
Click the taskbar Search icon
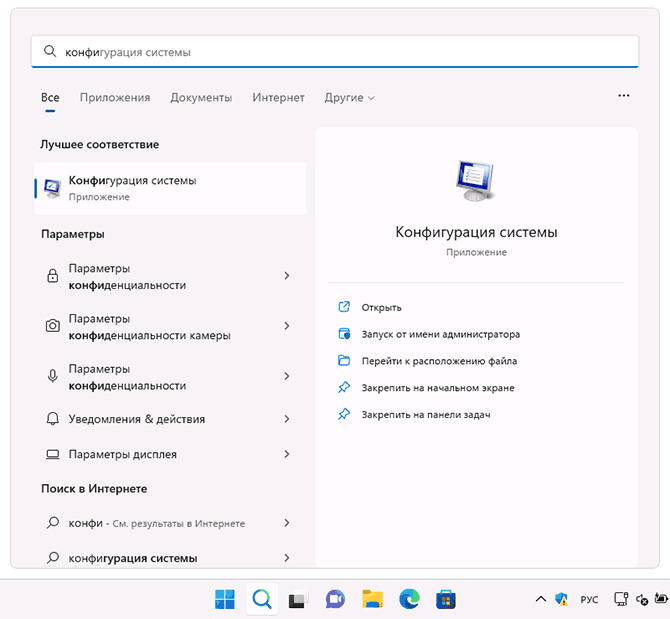click(262, 599)
